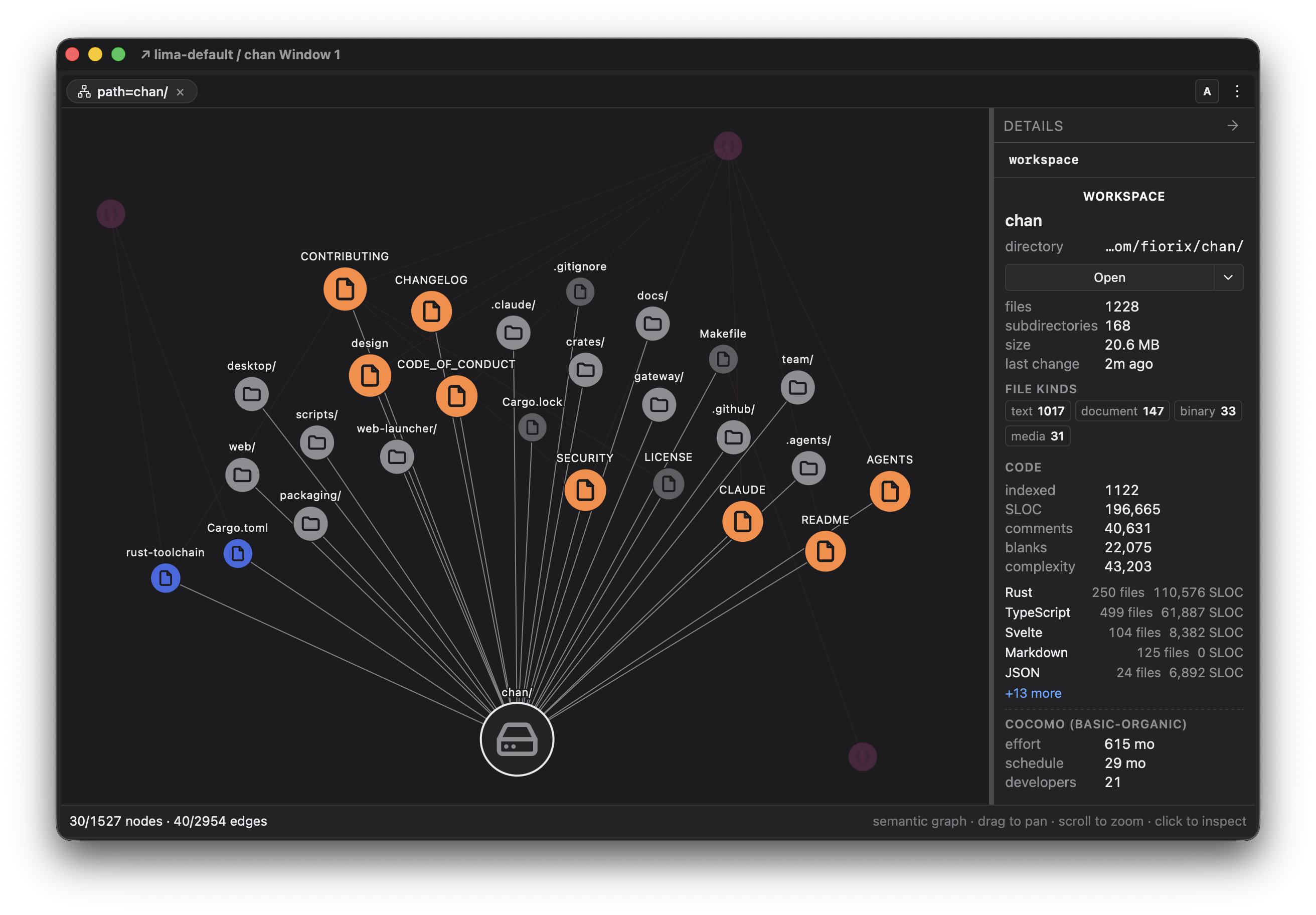
Task: Open the .claude/ folder node
Action: click(x=513, y=333)
